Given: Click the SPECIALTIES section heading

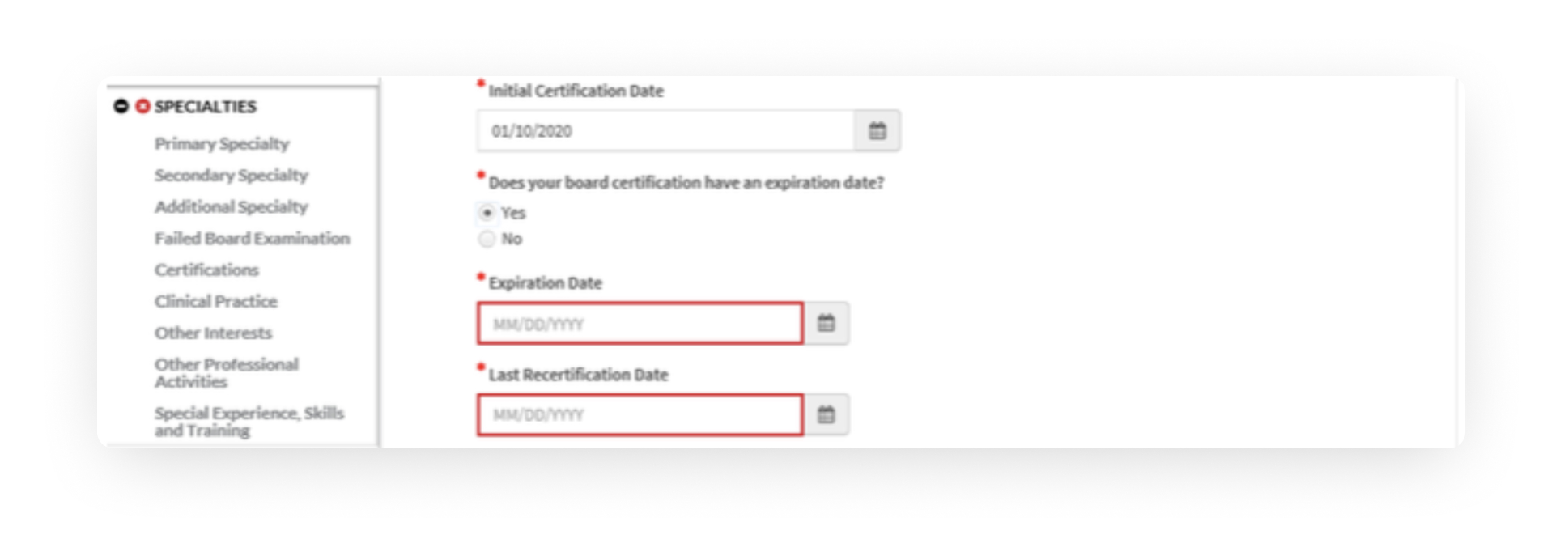Looking at the screenshot, I should tap(206, 107).
